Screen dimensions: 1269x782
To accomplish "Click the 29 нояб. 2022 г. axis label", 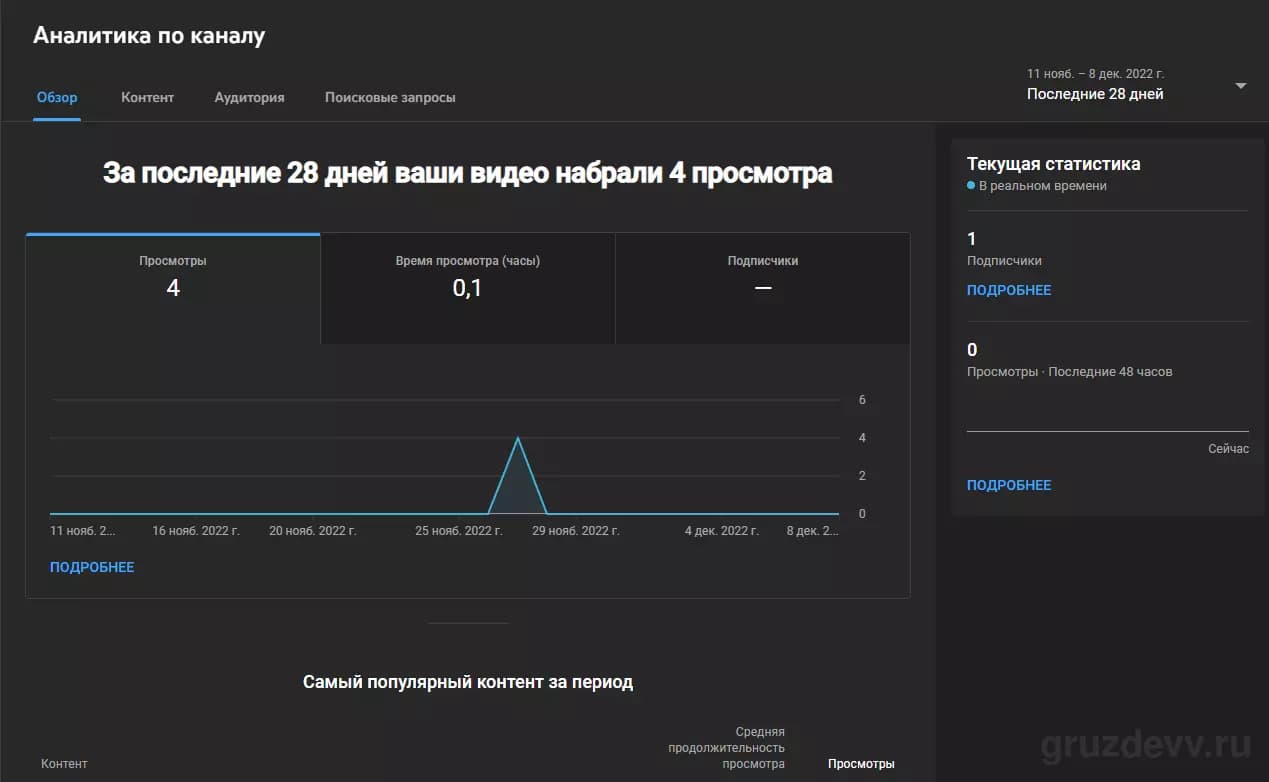I will click(576, 531).
